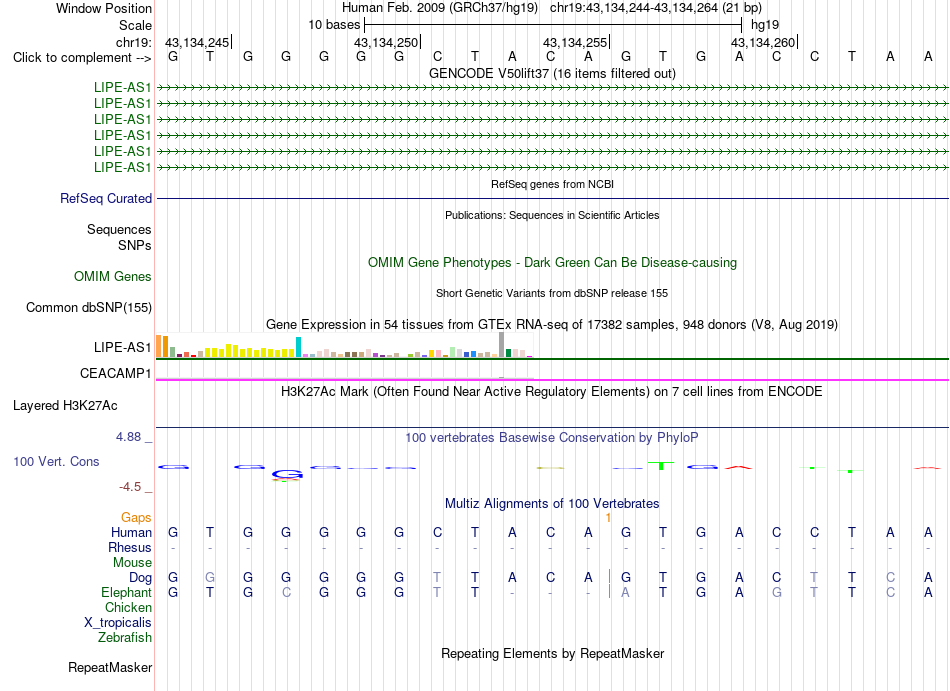Click the 'CEACAMP1' GTEx gene label
Screen dimensions: 950x691
(115, 374)
